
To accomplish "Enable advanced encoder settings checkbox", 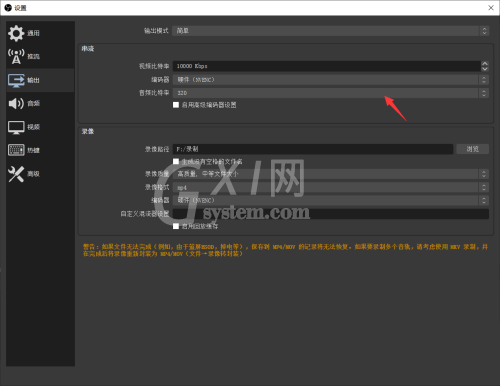I will [x=176, y=105].
